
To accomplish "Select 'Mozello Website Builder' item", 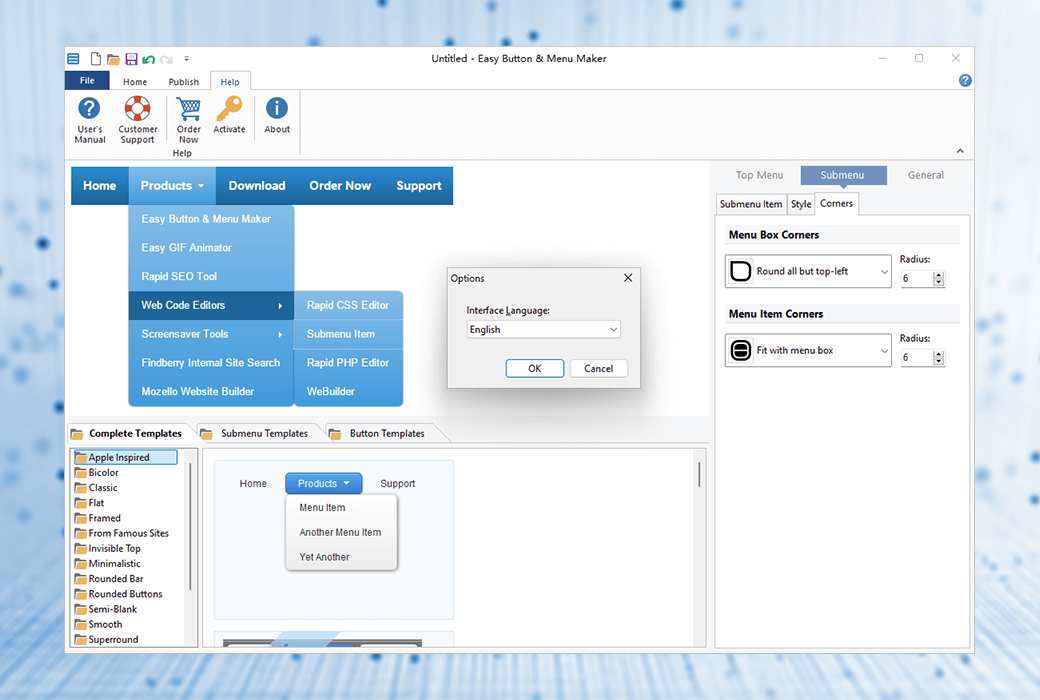I will tap(211, 391).
